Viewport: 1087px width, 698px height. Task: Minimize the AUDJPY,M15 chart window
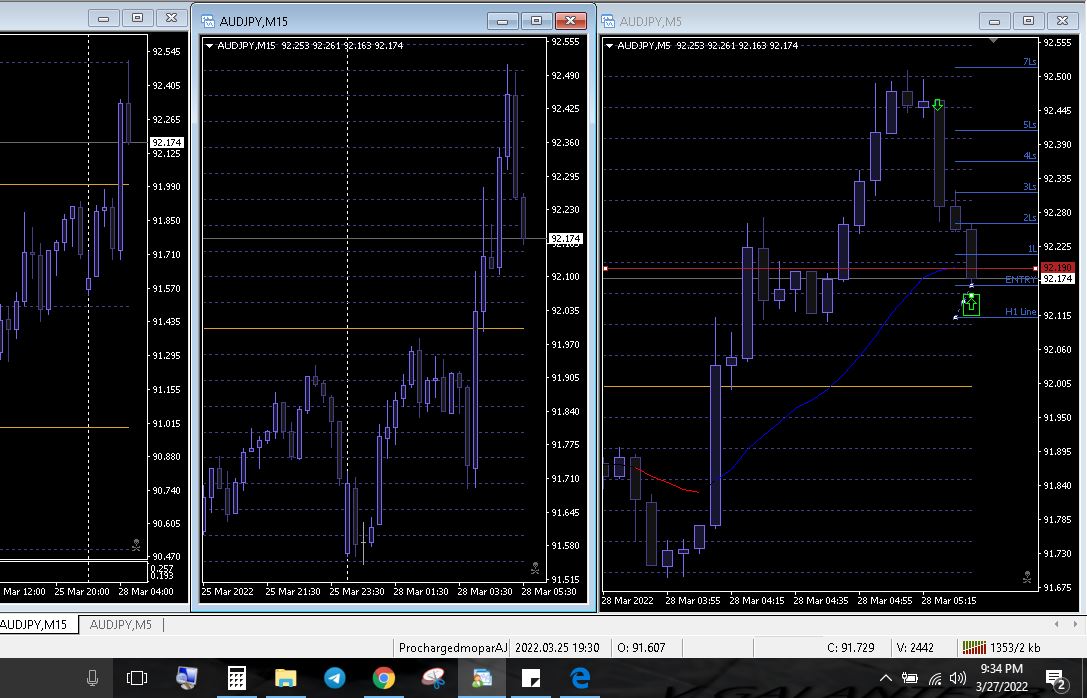(503, 21)
